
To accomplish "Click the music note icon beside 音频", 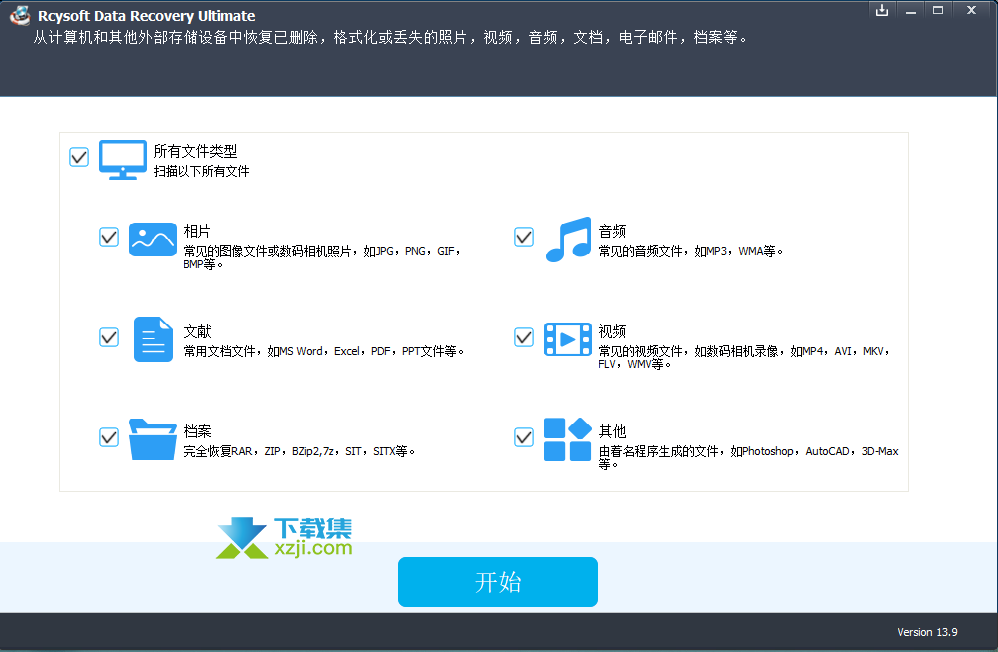I will tap(568, 239).
